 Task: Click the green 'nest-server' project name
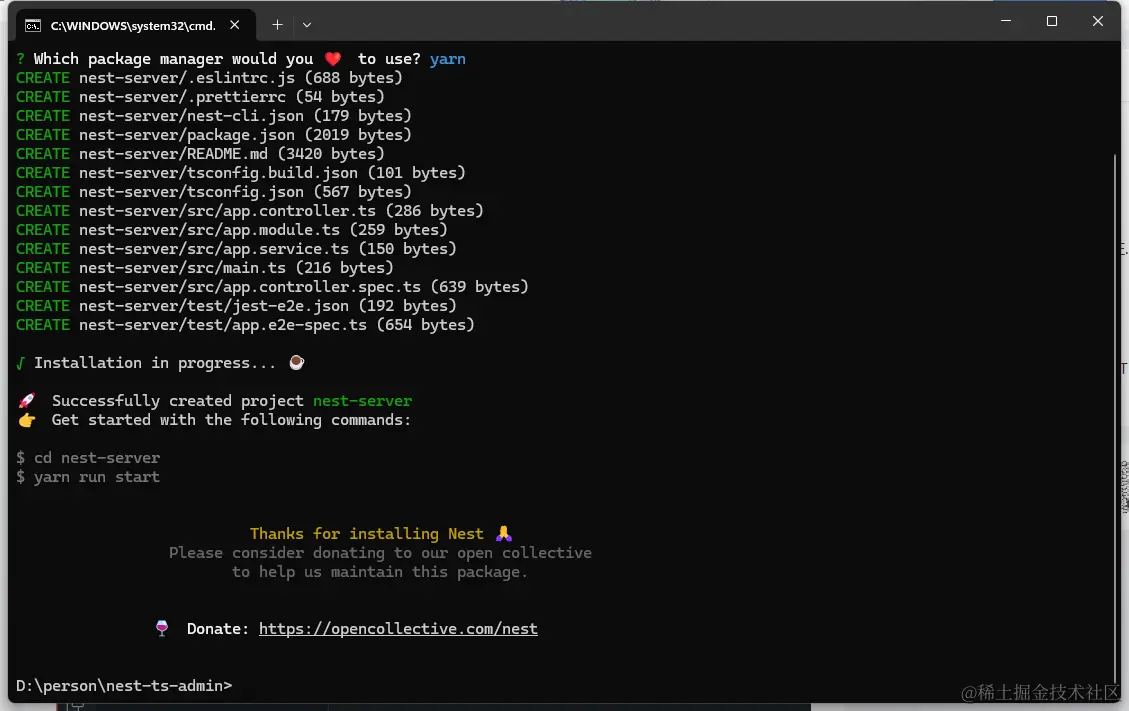(362, 401)
